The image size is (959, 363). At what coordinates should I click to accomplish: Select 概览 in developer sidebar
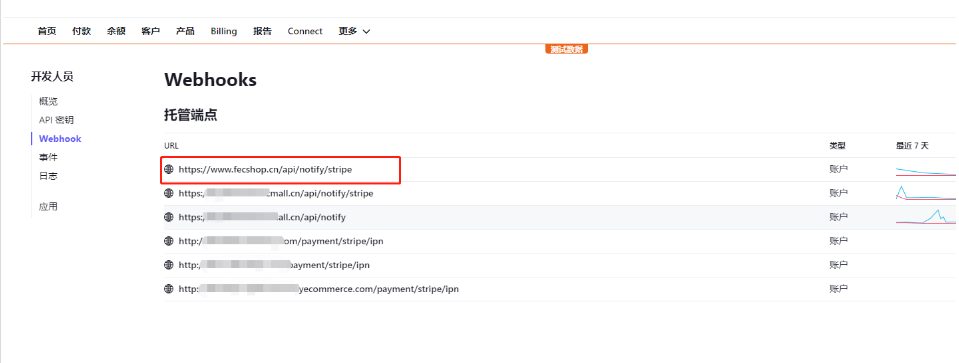click(48, 101)
